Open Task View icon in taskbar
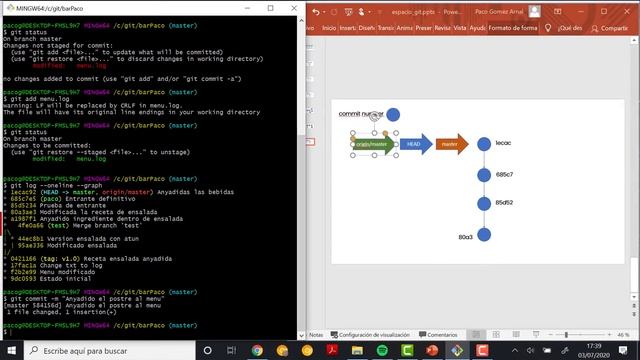640x360 pixels. (x=231, y=351)
